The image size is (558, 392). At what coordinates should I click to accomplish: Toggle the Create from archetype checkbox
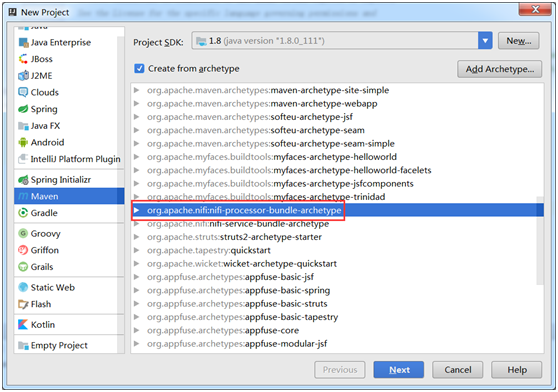[139, 68]
